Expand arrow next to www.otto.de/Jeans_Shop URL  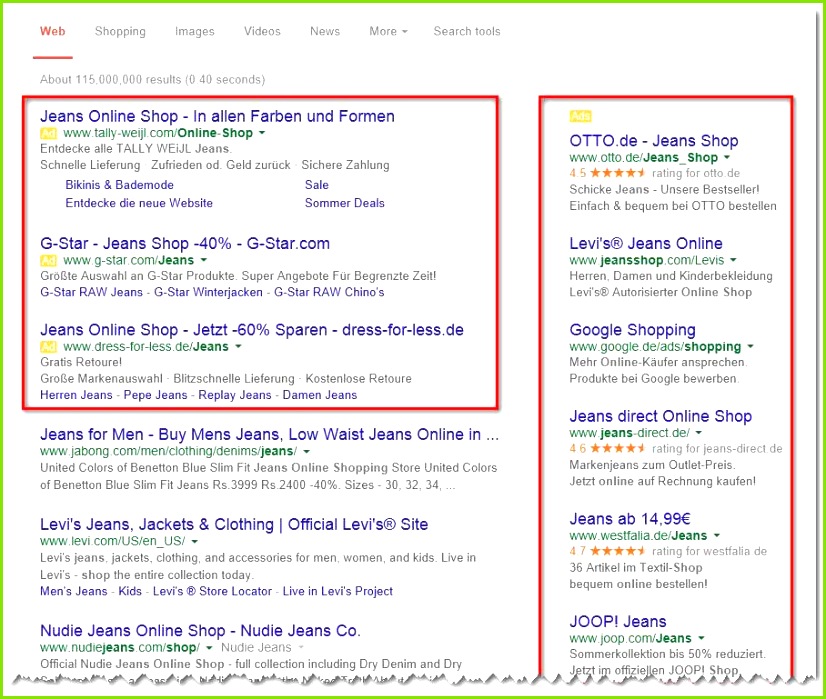tap(727, 158)
